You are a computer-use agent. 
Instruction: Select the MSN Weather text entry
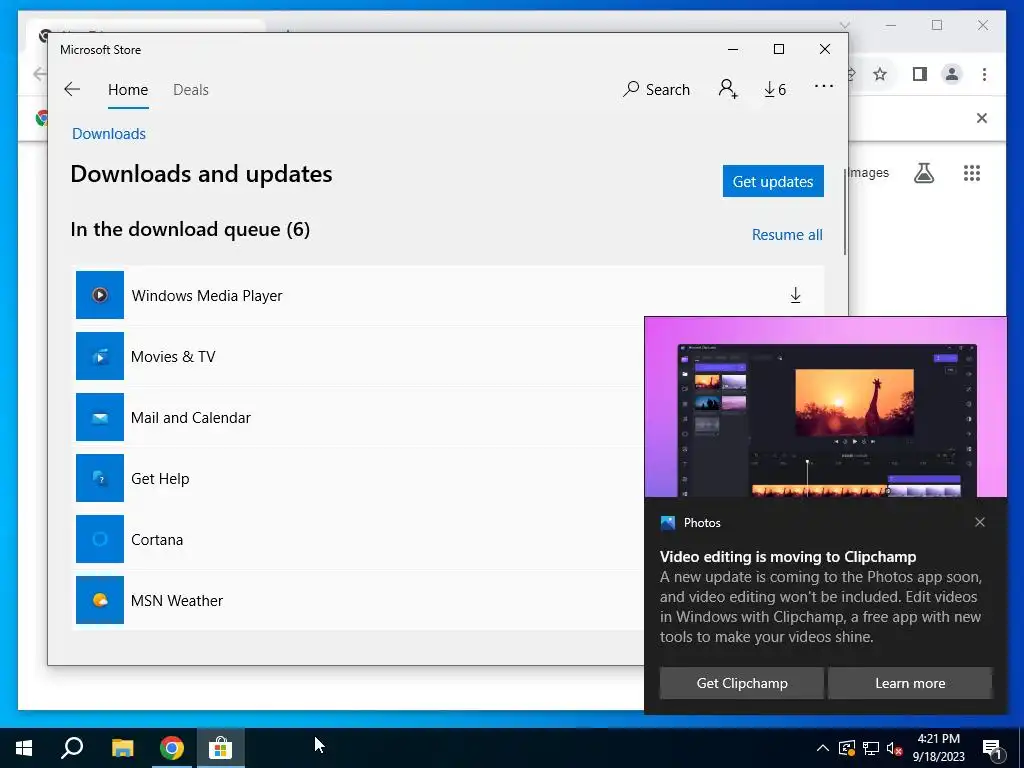177,600
